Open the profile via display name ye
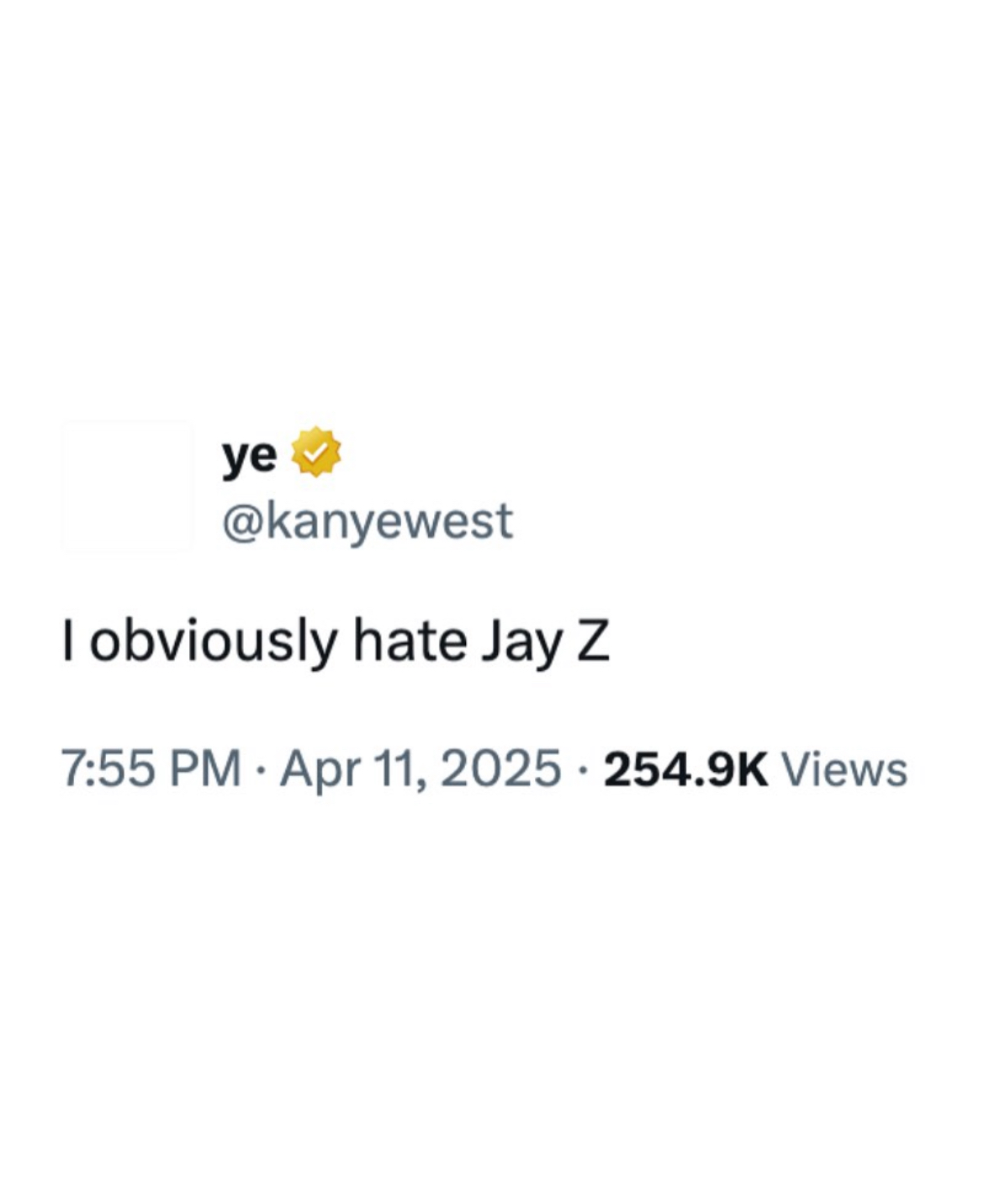984x1204 pixels. (x=249, y=455)
